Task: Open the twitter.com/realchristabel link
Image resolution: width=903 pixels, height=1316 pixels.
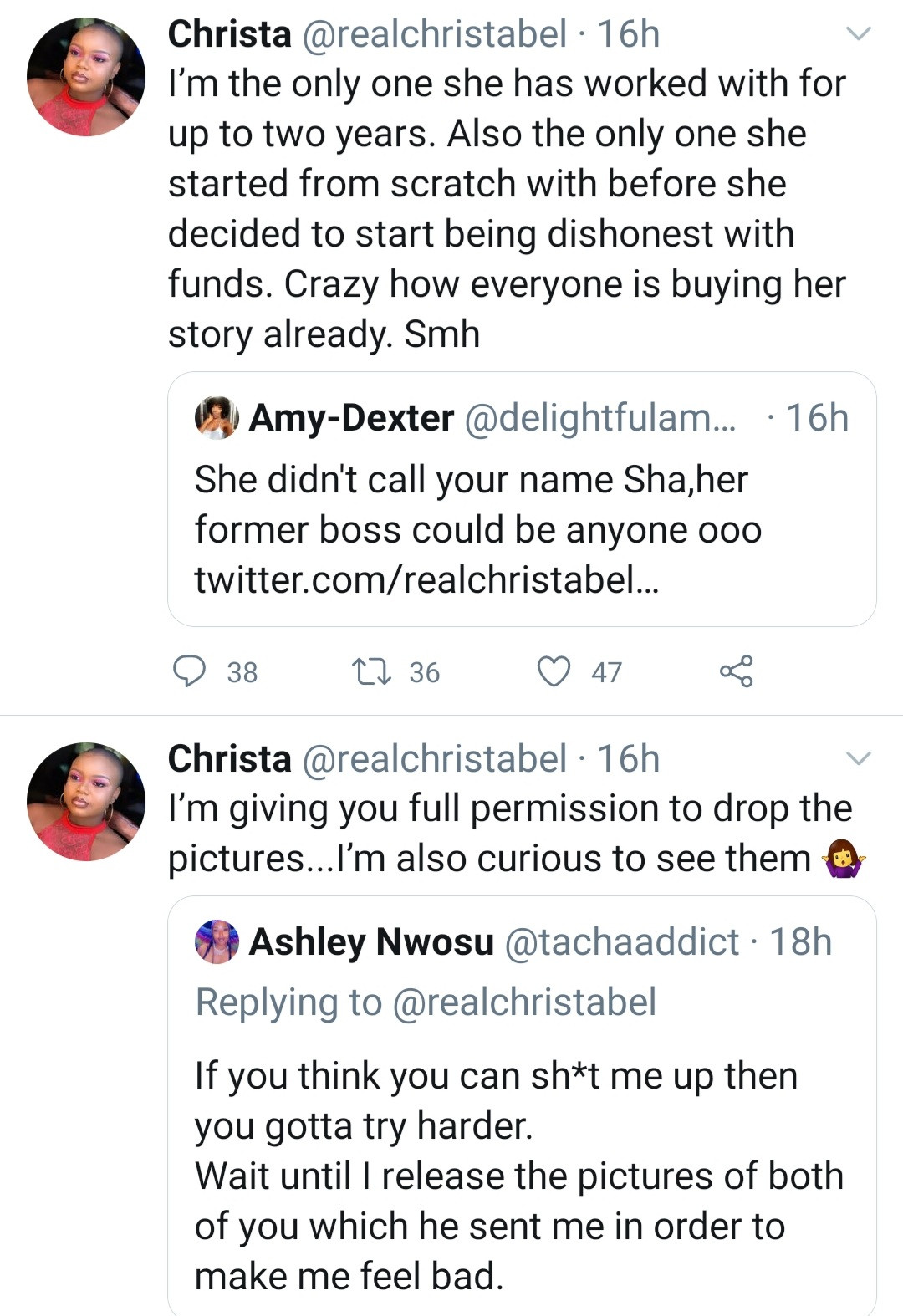Action: 426,579
